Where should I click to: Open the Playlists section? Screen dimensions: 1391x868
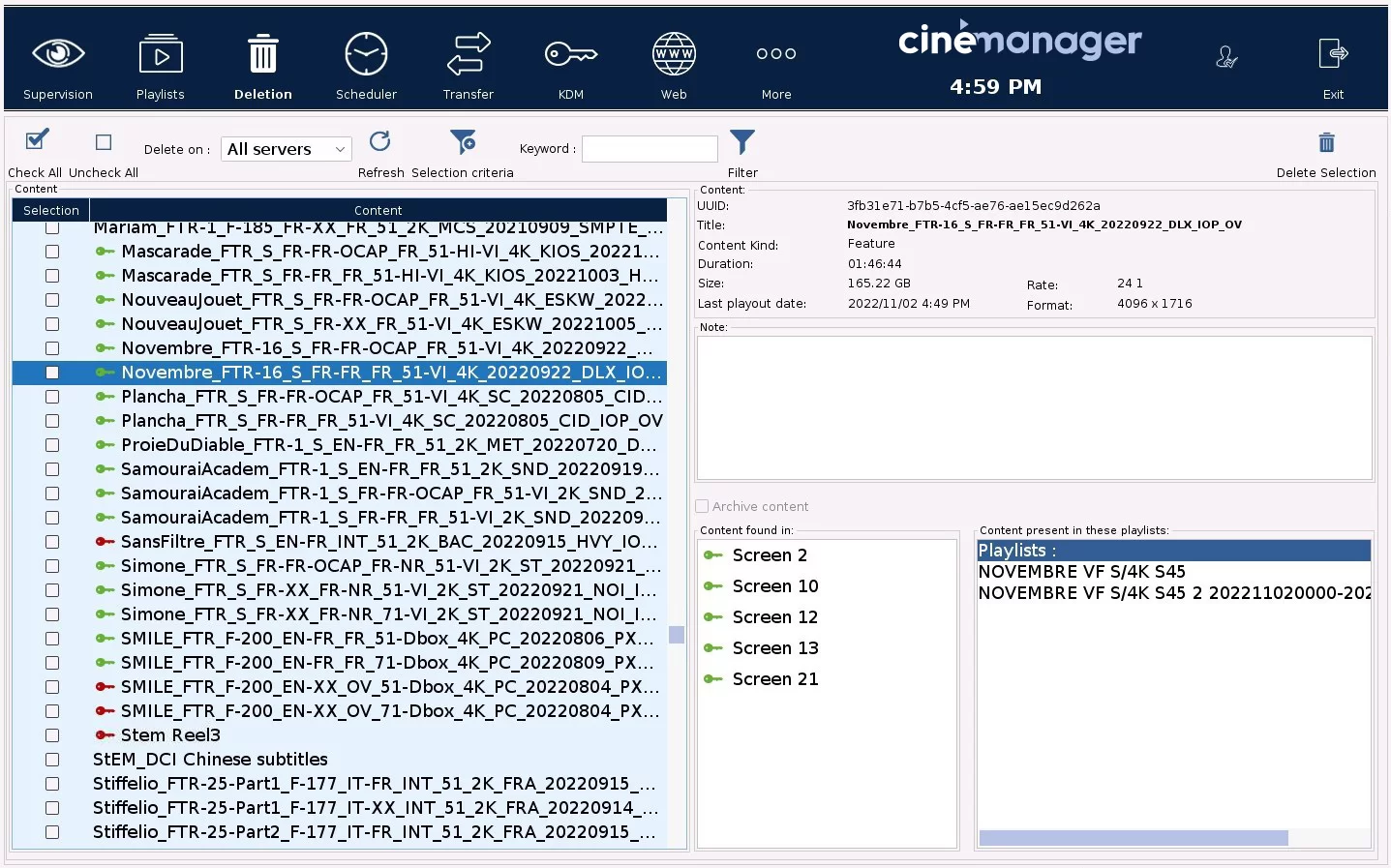point(161,55)
